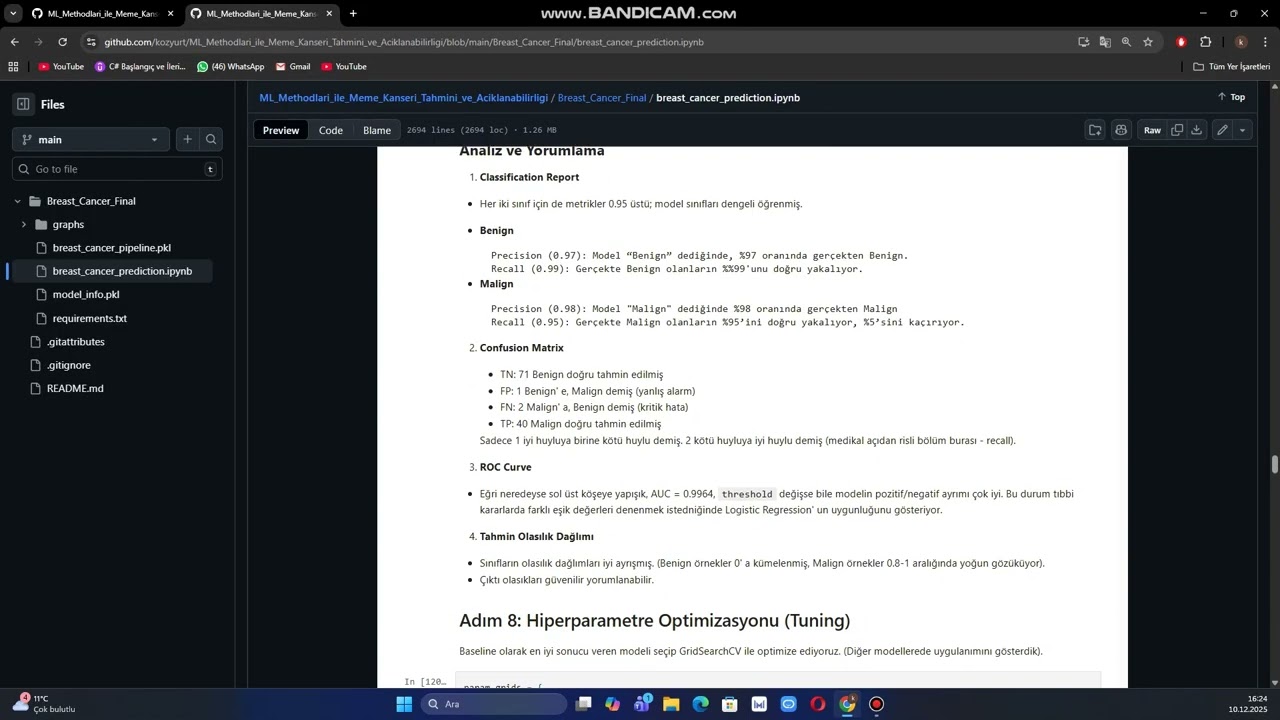Collapse the file tree side panel icon
Viewport: 1280px width, 720px height.
[x=23, y=104]
